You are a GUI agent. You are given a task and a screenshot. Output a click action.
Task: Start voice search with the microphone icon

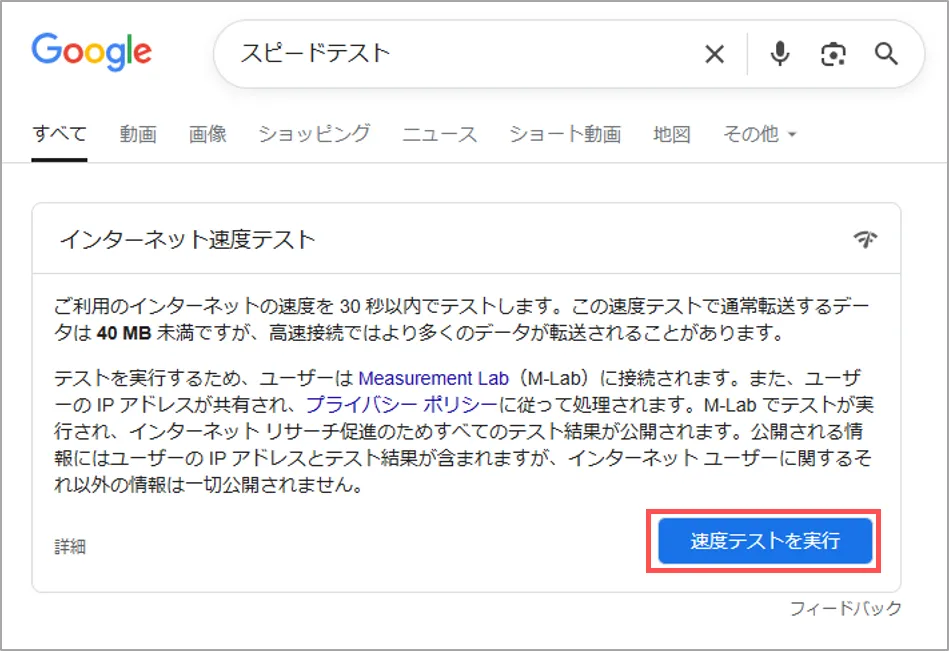[x=780, y=54]
